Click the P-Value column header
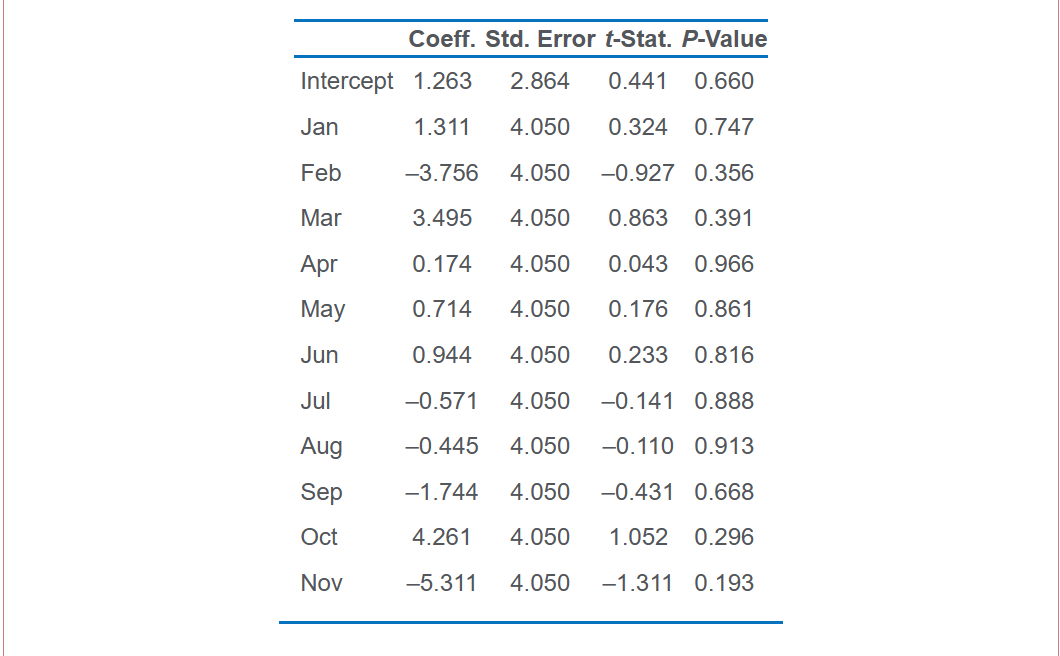Screen dimensions: 1060x656 click(x=724, y=40)
